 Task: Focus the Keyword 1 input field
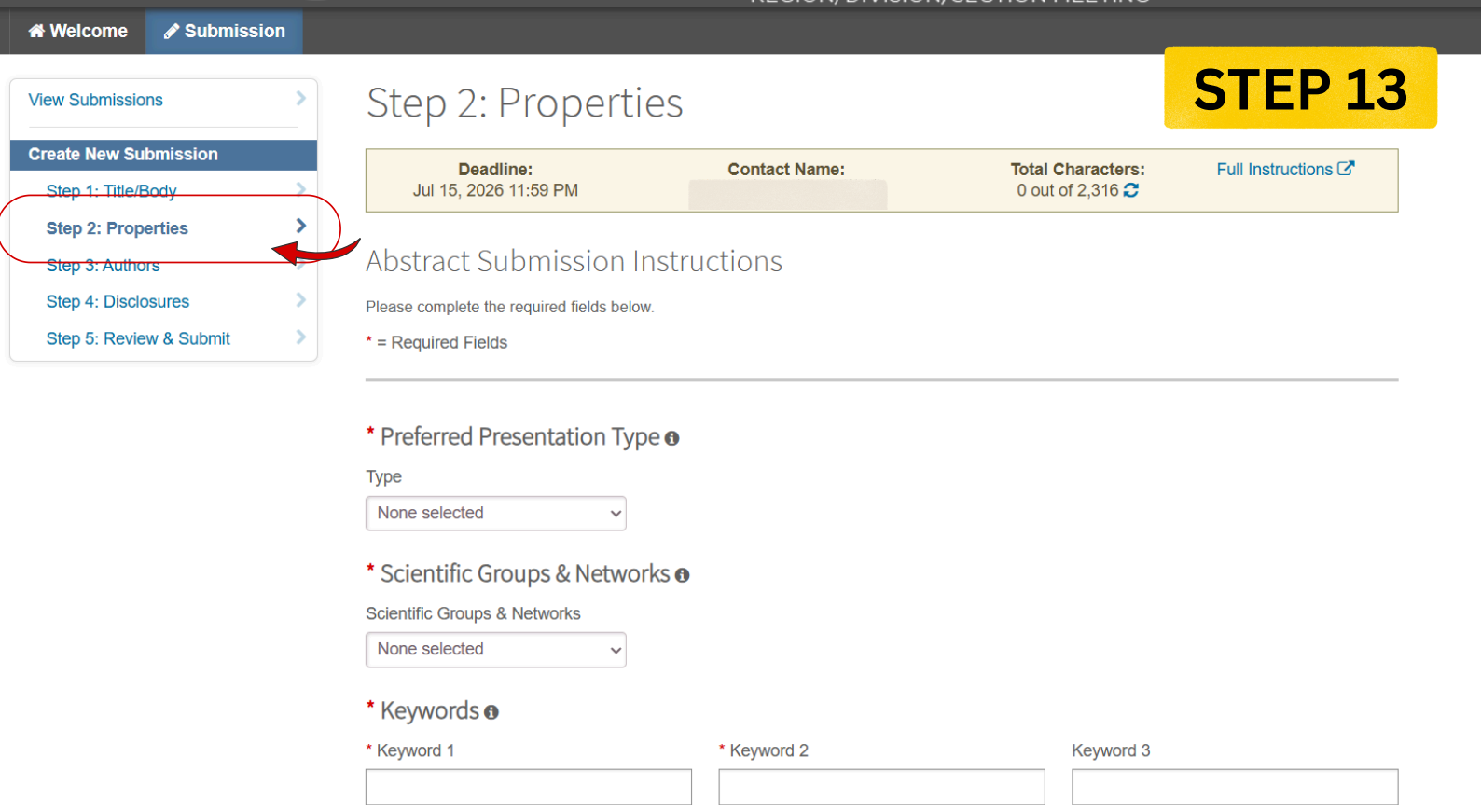529,787
